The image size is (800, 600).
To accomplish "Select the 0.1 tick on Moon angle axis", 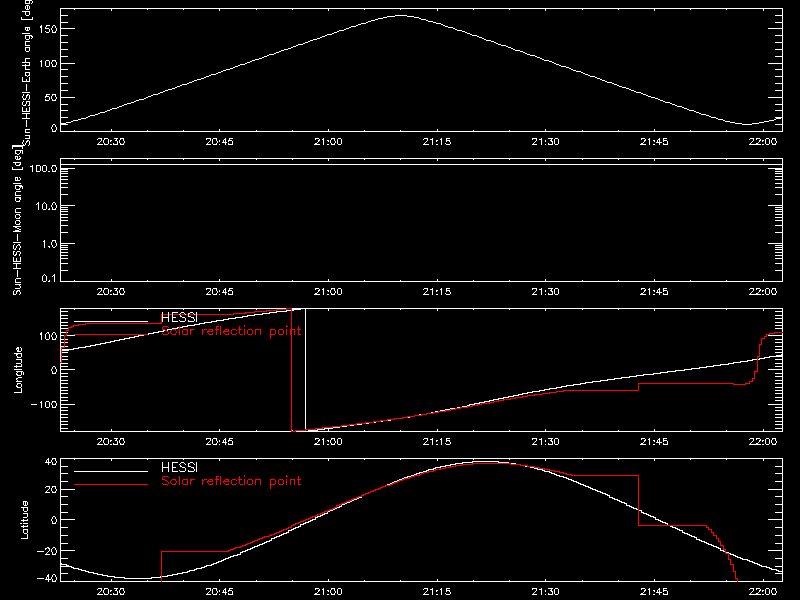I will point(49,278).
